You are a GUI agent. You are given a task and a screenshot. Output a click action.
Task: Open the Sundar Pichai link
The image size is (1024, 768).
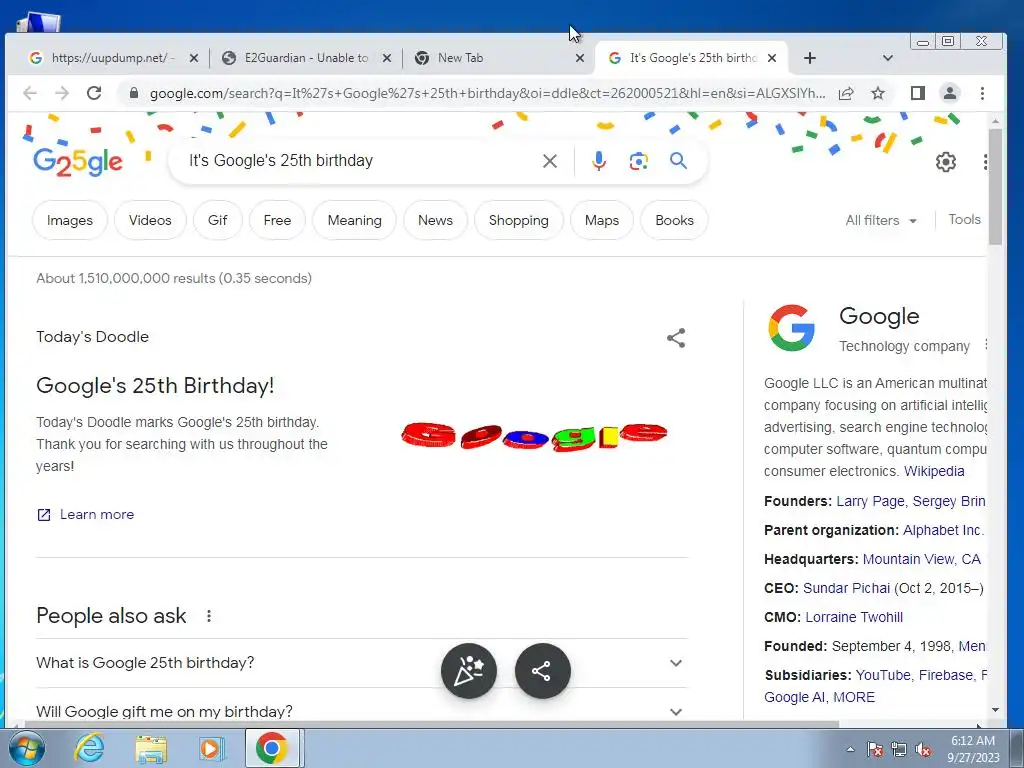[846, 588]
